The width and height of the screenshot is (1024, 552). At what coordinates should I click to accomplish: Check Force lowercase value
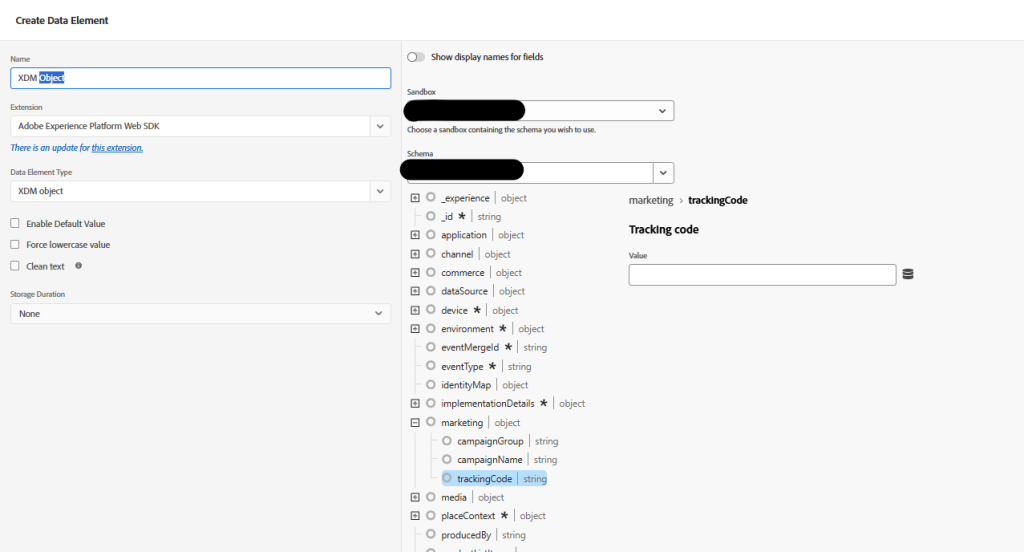click(x=15, y=244)
